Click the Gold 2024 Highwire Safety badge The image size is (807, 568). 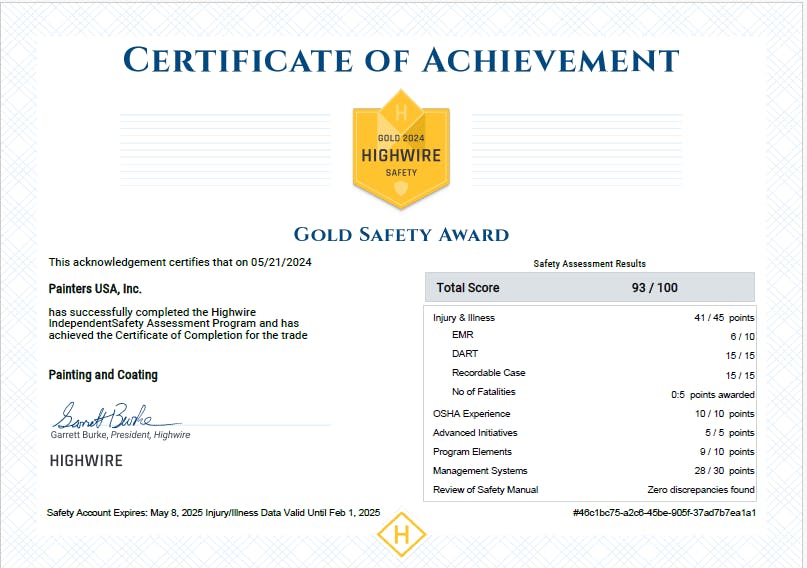pos(401,149)
